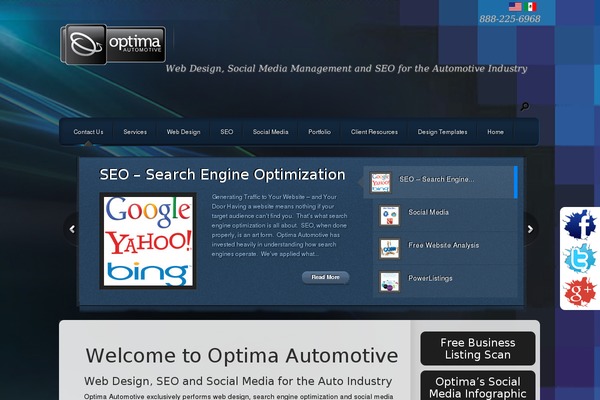Open the Client Resources menu item
The image size is (600, 400).
[374, 132]
